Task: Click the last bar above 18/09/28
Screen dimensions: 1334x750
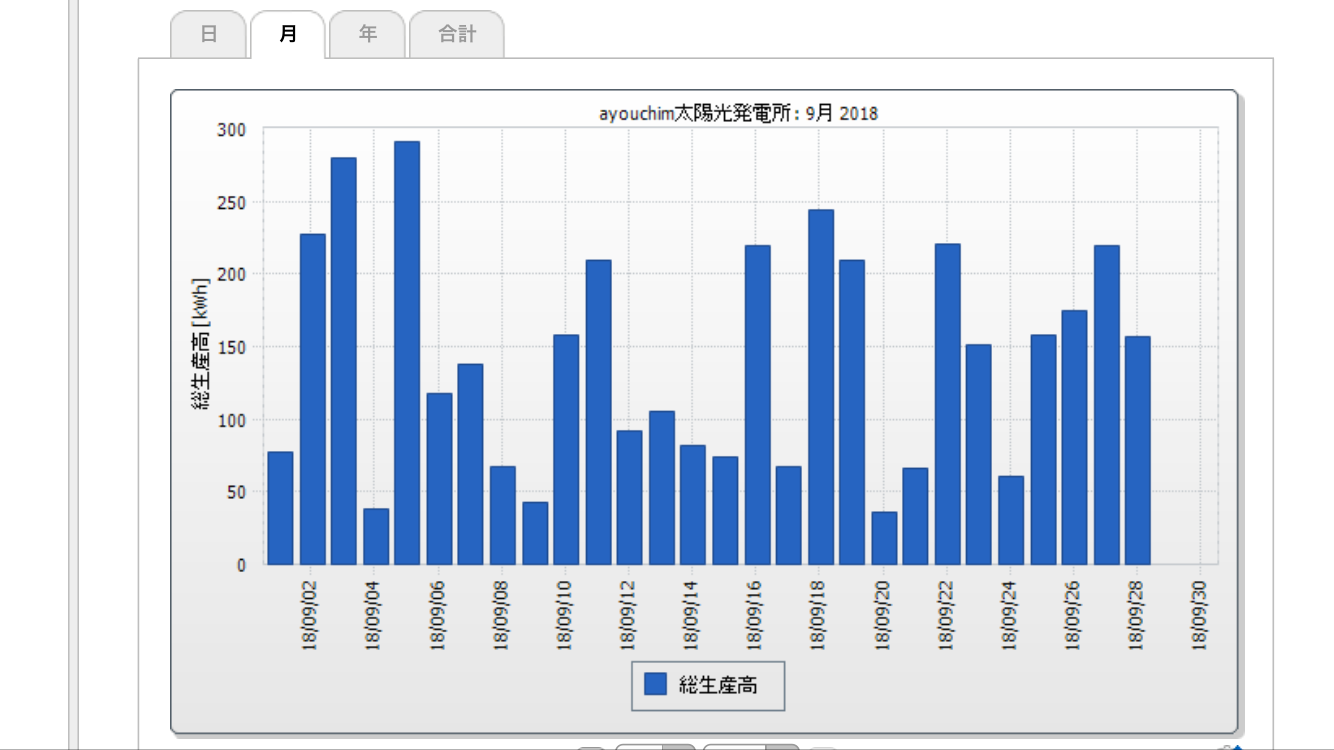Action: [x=1138, y=451]
